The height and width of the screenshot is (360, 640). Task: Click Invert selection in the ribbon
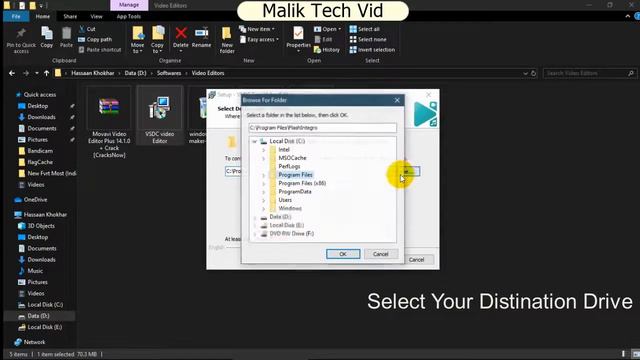[372, 49]
